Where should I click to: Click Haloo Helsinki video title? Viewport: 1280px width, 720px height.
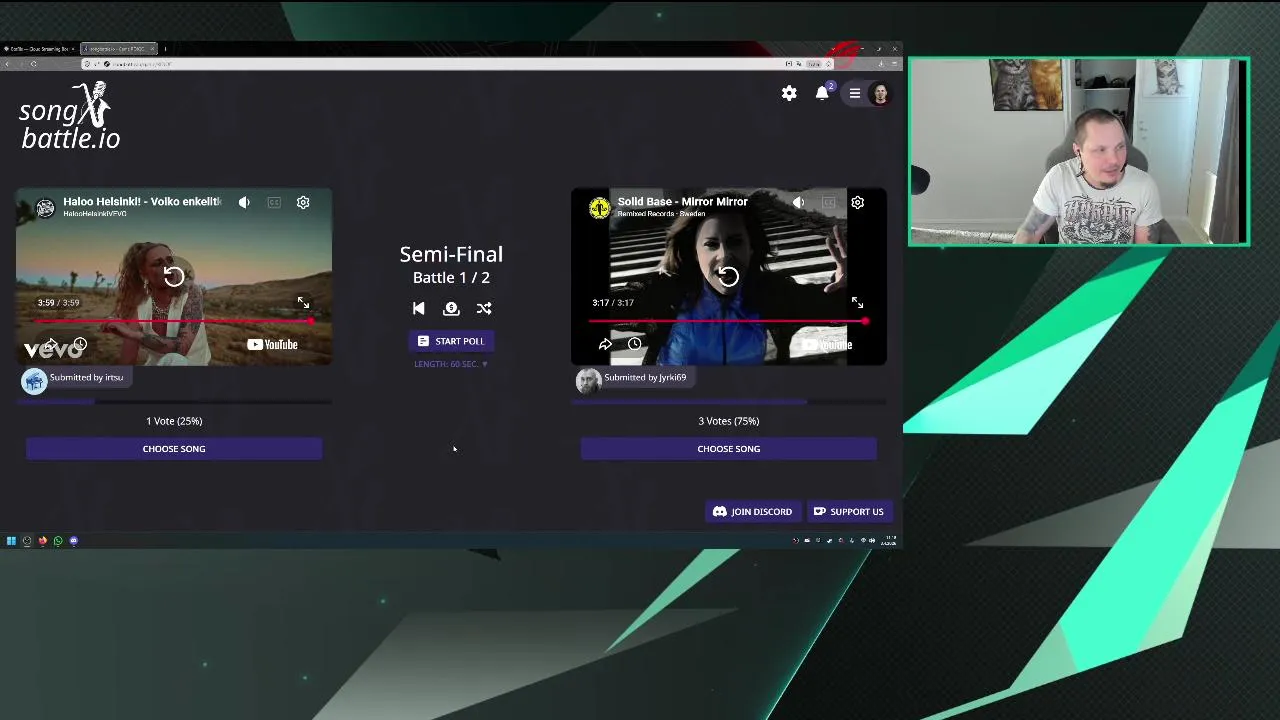[142, 201]
